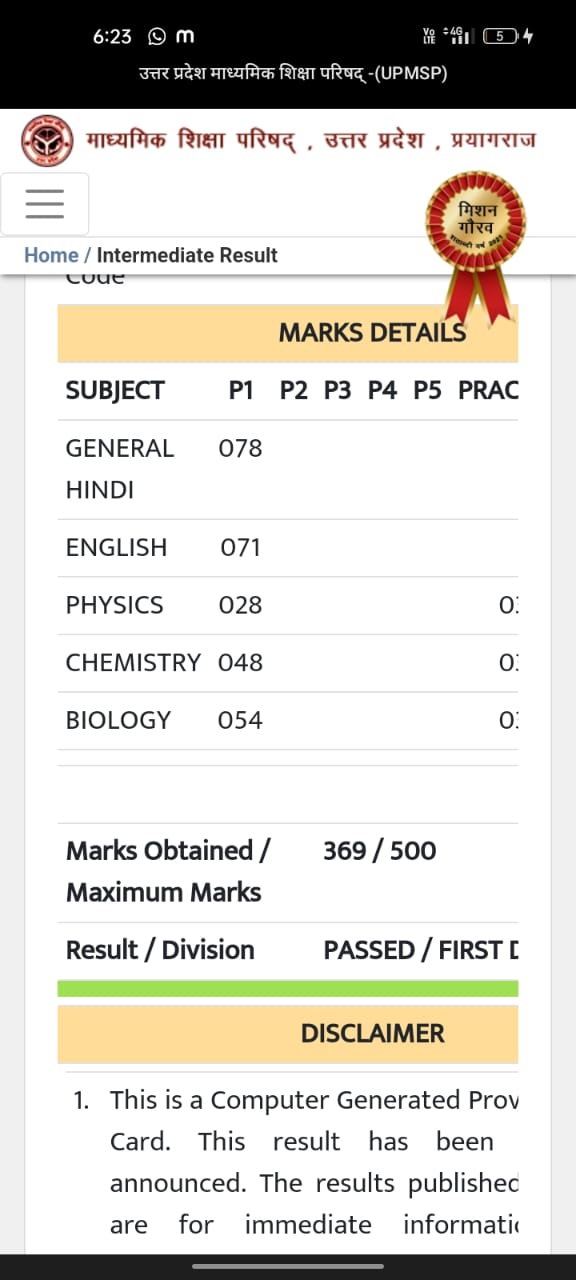Select the GENERAL HINDI subject row
Viewport: 576px width, 1280px height.
(288, 469)
